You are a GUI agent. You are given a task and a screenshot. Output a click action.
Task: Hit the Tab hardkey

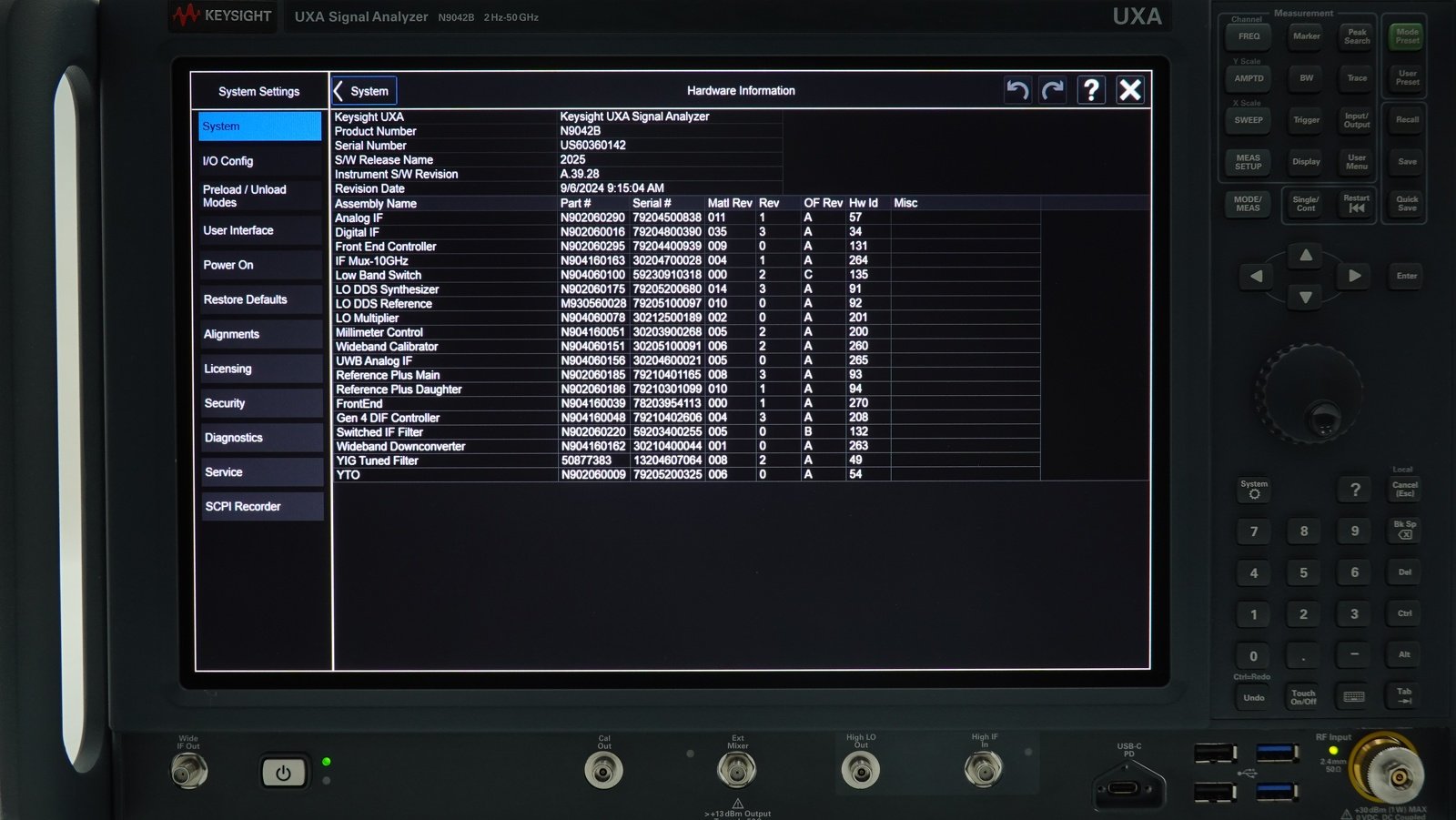pyautogui.click(x=1405, y=697)
